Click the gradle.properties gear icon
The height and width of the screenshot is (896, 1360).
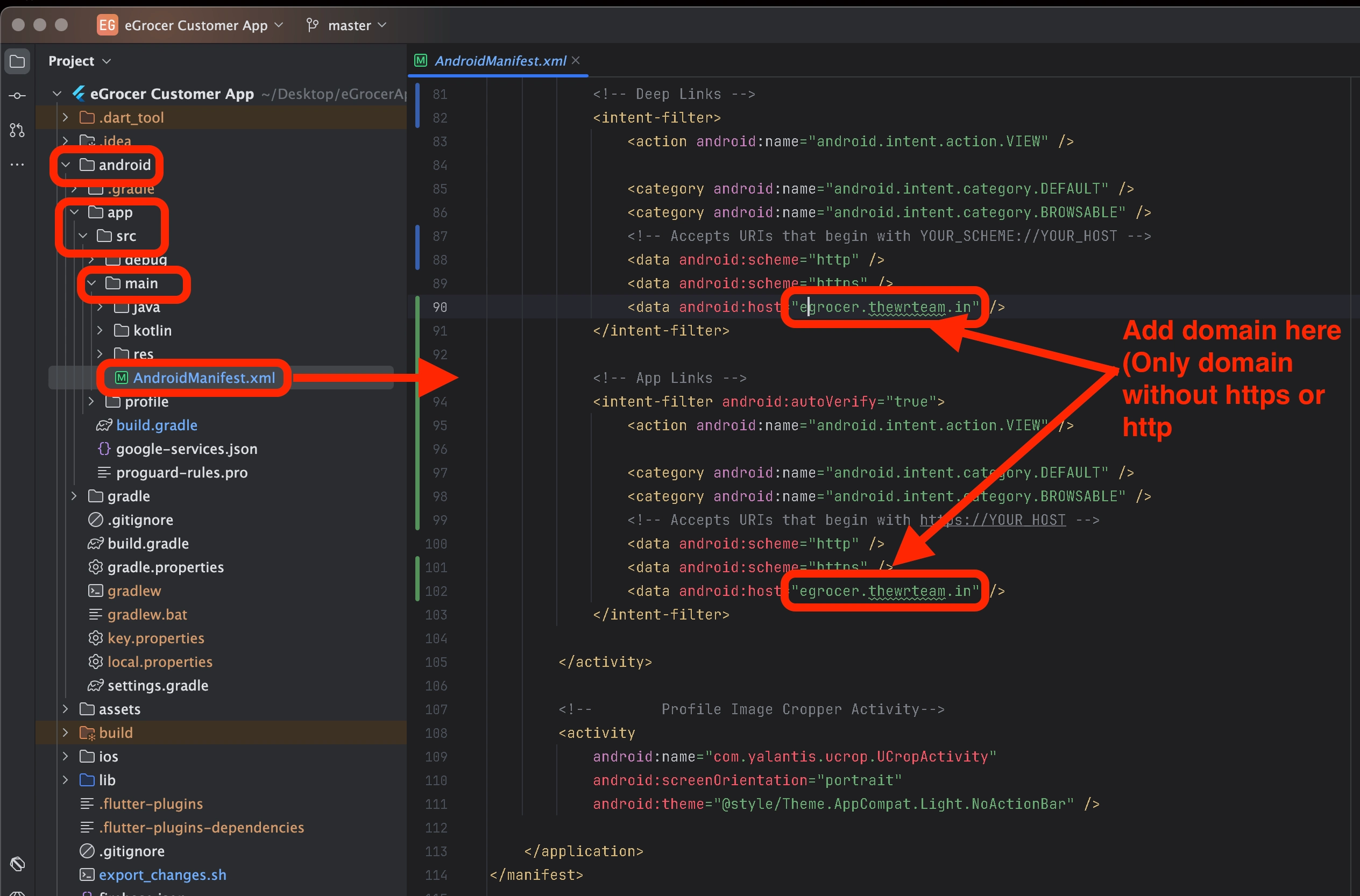click(95, 567)
